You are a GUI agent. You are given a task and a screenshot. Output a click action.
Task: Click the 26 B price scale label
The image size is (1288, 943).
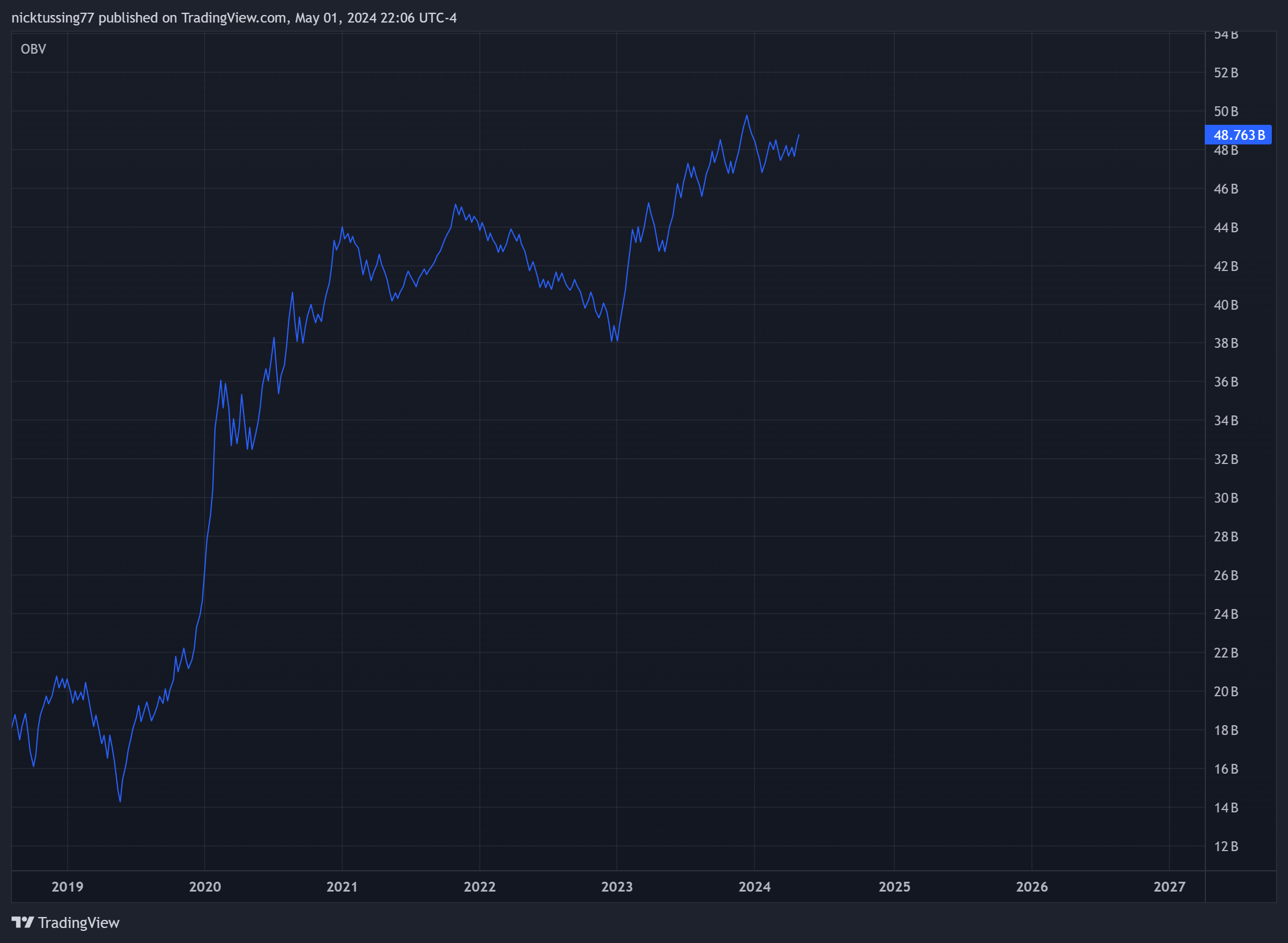1226,576
